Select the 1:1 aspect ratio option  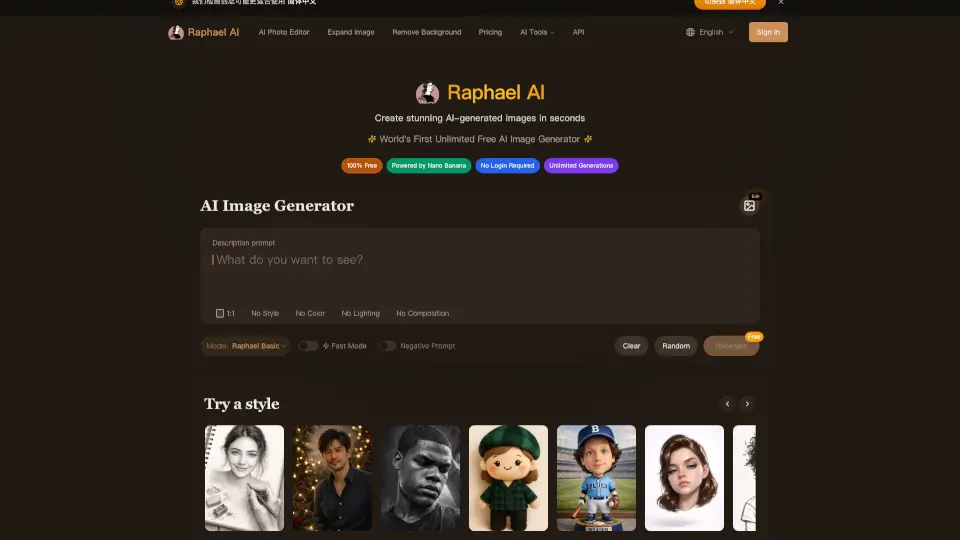point(225,313)
